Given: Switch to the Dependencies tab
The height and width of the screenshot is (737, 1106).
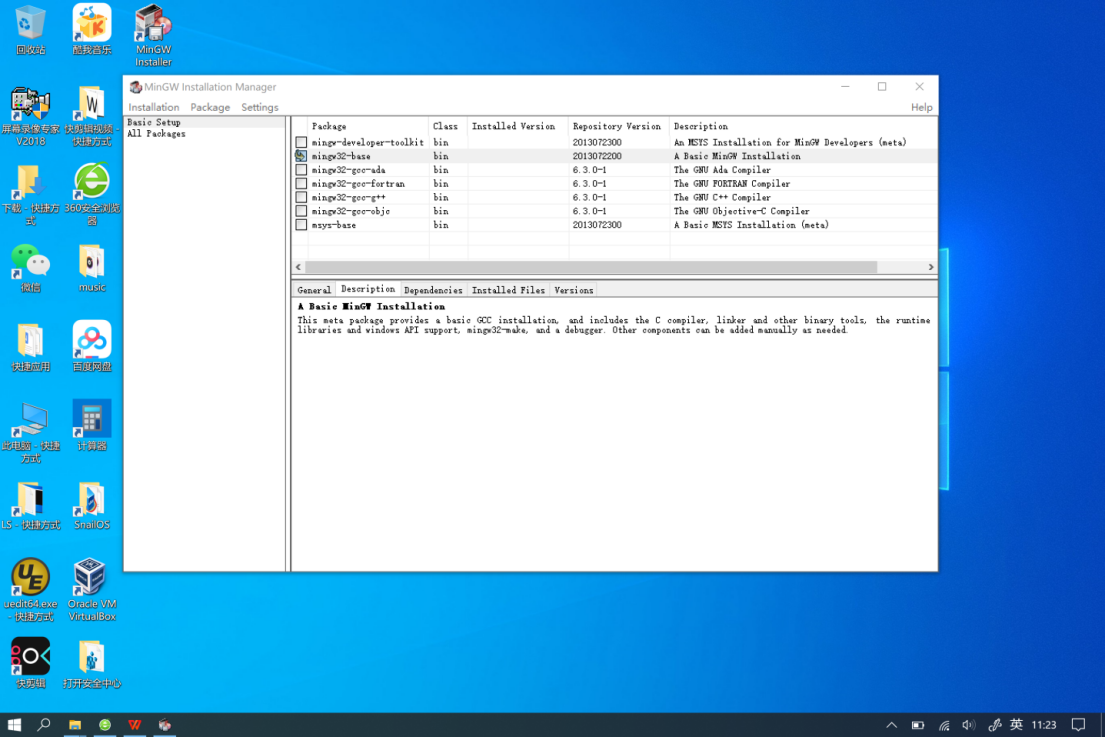Looking at the screenshot, I should pyautogui.click(x=433, y=290).
